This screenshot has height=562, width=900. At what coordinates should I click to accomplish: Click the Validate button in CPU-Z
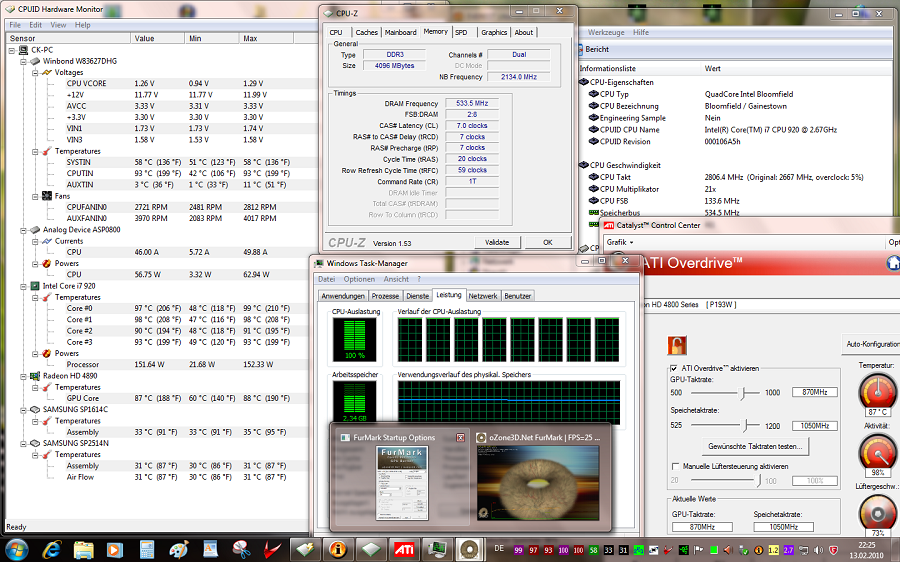(497, 242)
